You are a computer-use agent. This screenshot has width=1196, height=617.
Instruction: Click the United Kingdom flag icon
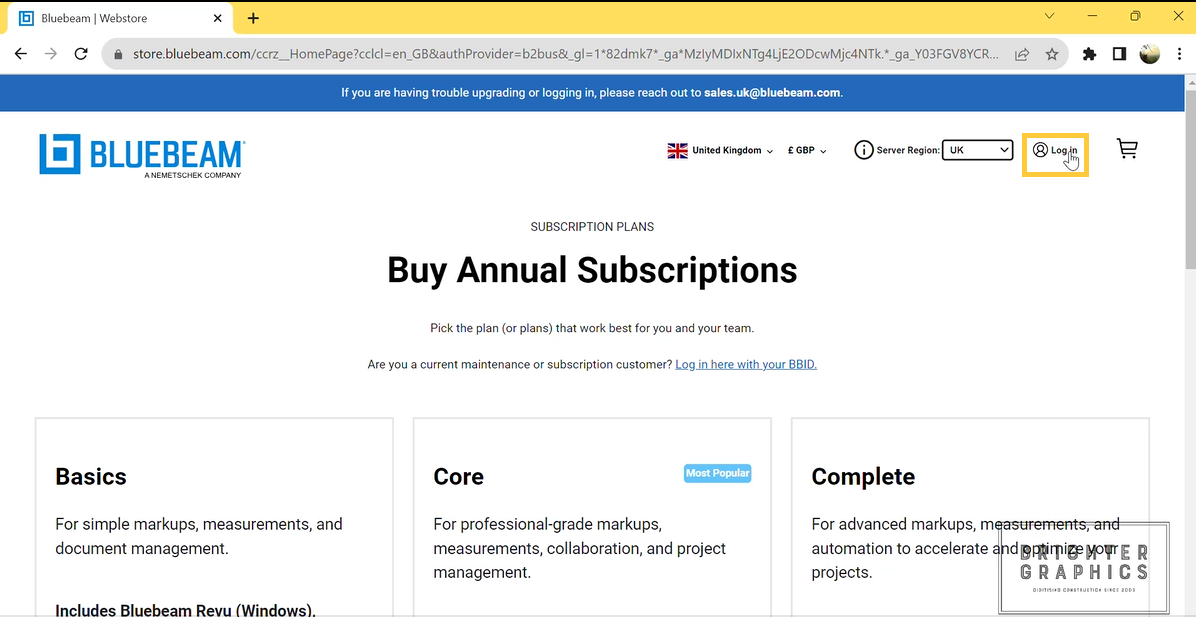(x=677, y=150)
